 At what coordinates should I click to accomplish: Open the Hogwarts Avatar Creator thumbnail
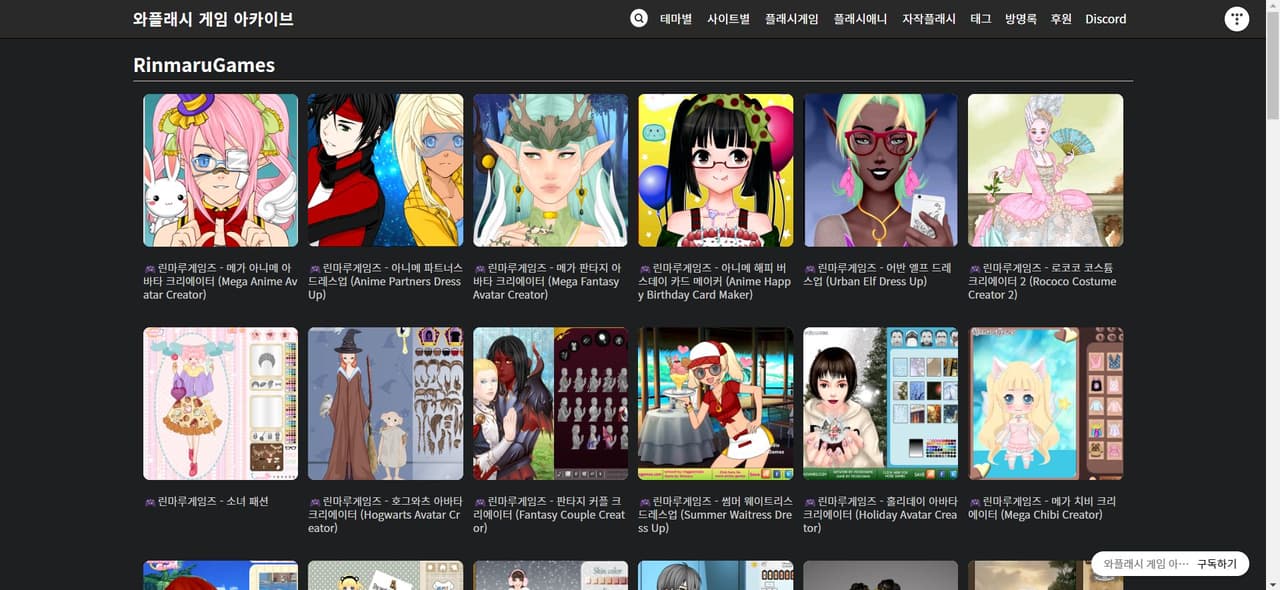(385, 403)
